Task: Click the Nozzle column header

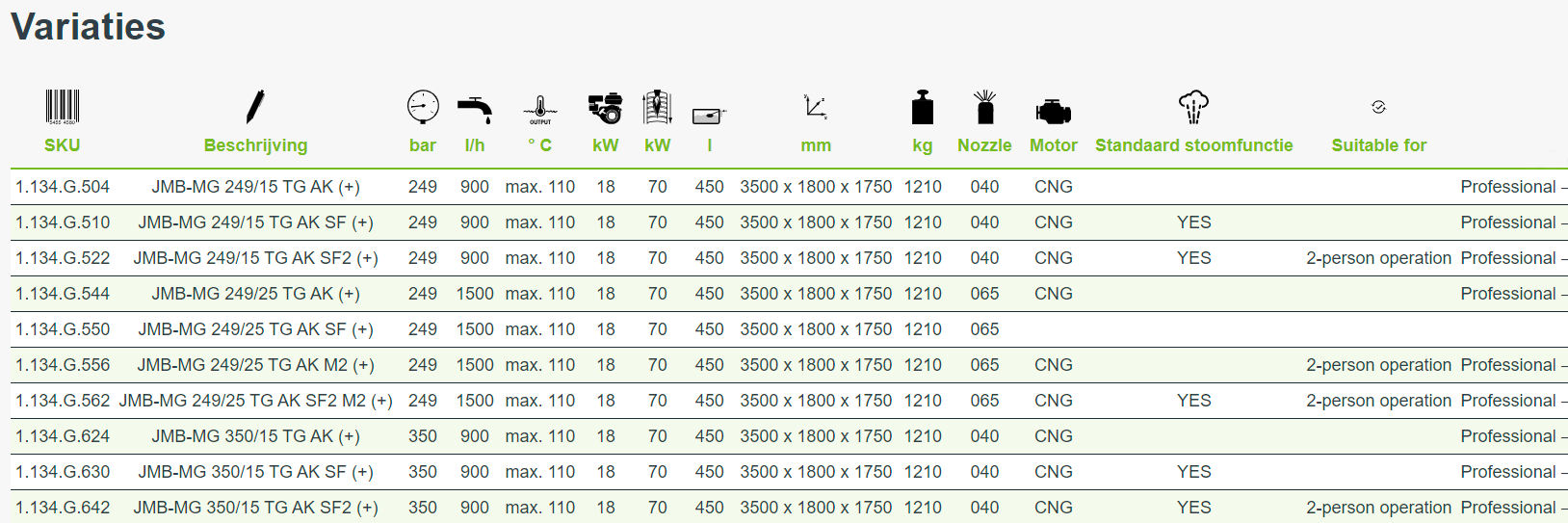Action: (984, 145)
